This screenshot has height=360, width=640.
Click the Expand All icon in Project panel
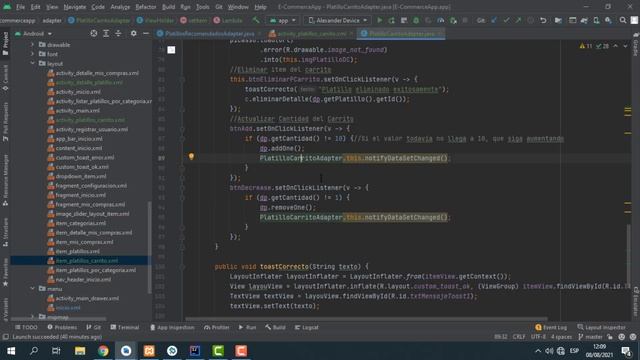(x=106, y=33)
